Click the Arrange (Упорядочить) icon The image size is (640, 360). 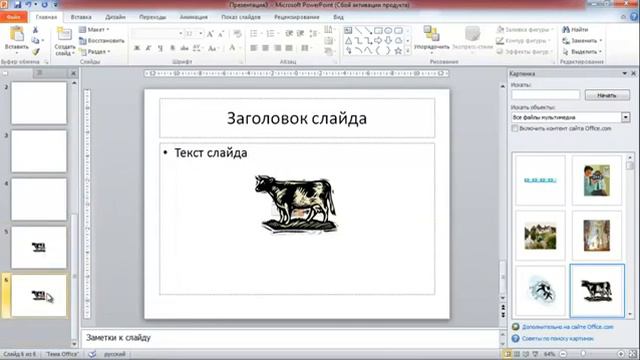pos(431,33)
